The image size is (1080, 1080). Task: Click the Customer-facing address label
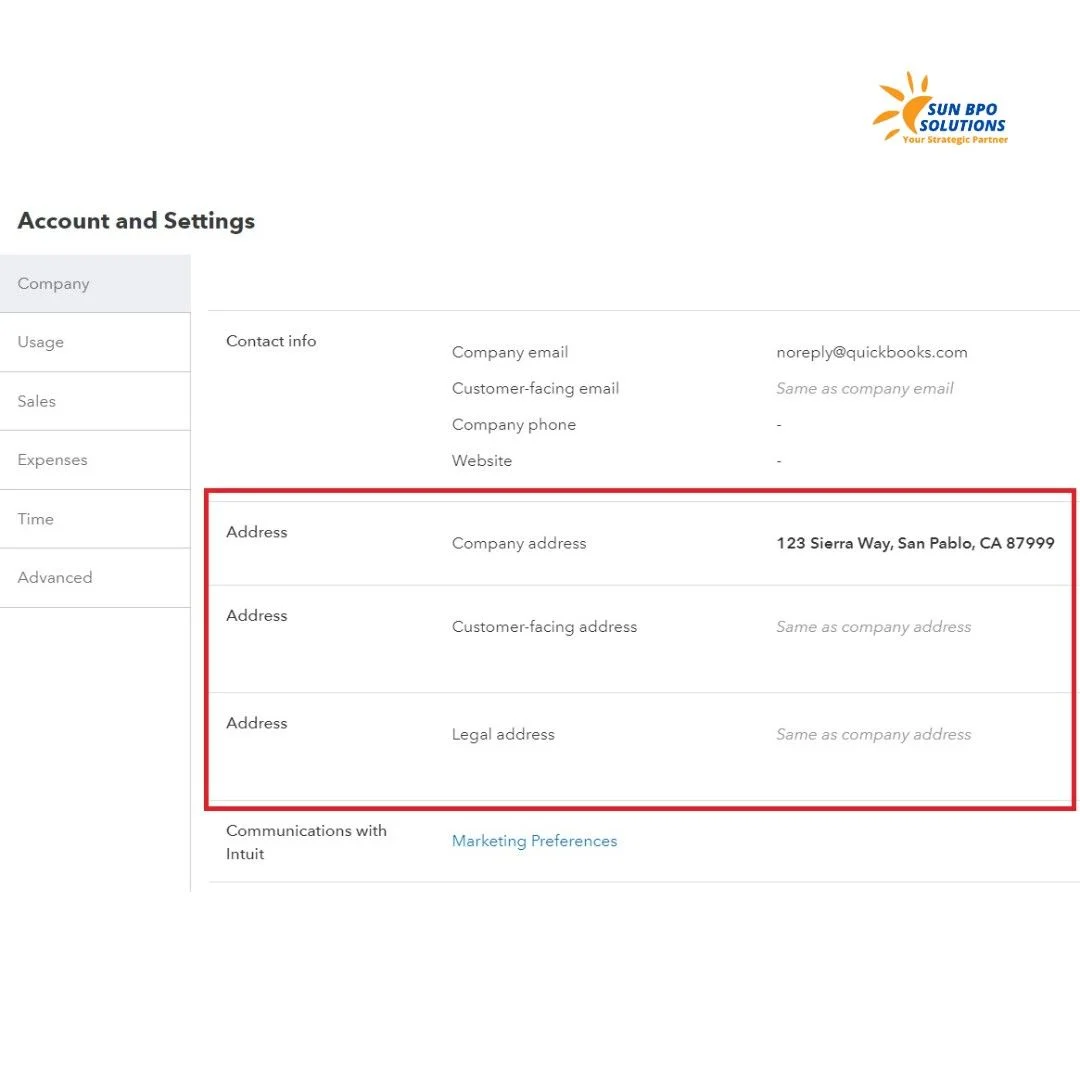tap(544, 627)
